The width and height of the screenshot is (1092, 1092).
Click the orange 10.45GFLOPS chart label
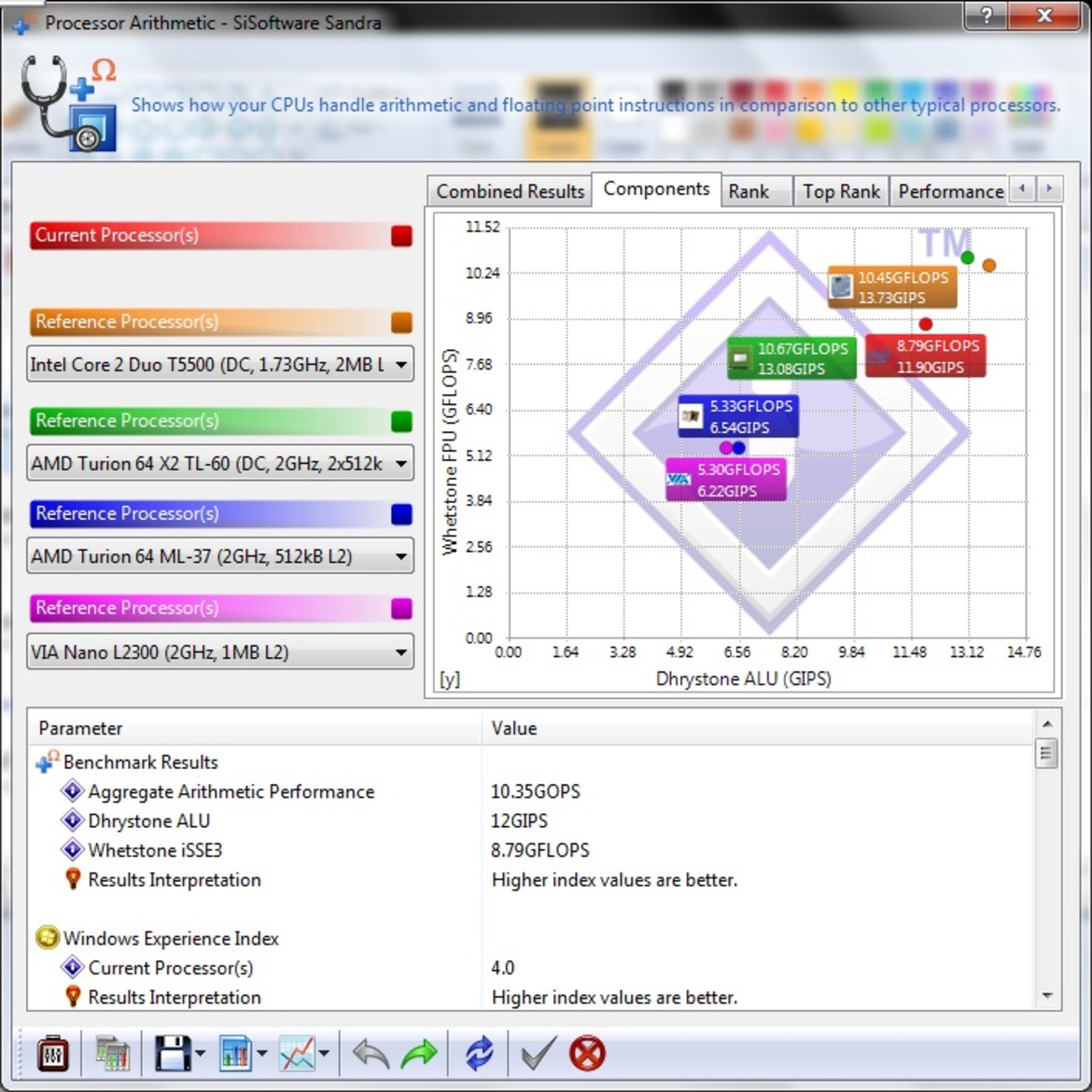pyautogui.click(x=892, y=287)
